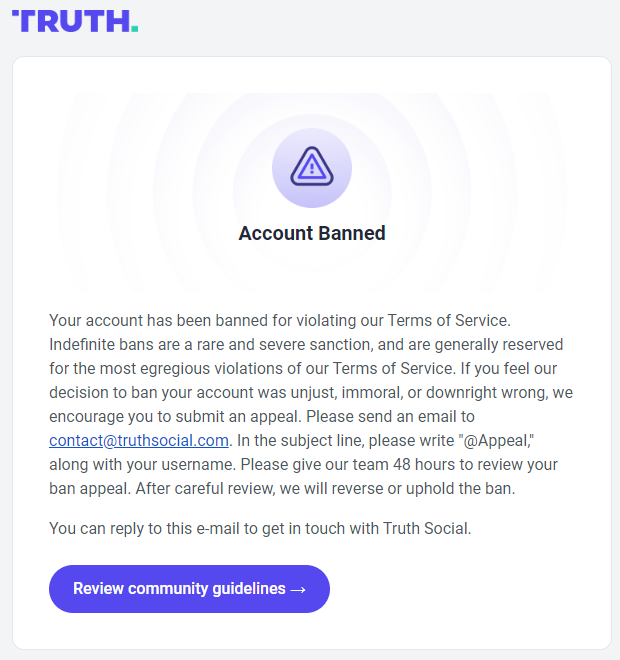Screen dimensions: 620x660
Task: Click the words "egregious violations"
Action: [x=211, y=369]
